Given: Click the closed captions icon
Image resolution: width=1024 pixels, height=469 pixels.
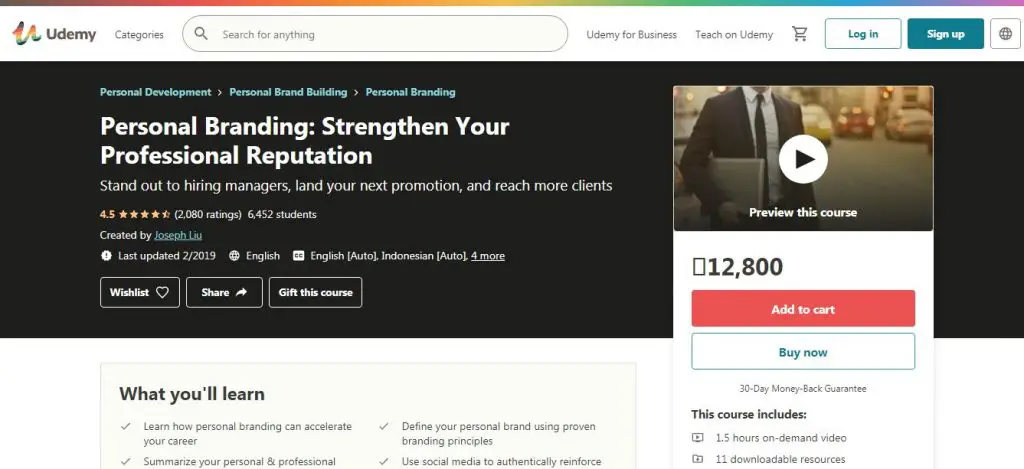Looking at the screenshot, I should pyautogui.click(x=299, y=256).
